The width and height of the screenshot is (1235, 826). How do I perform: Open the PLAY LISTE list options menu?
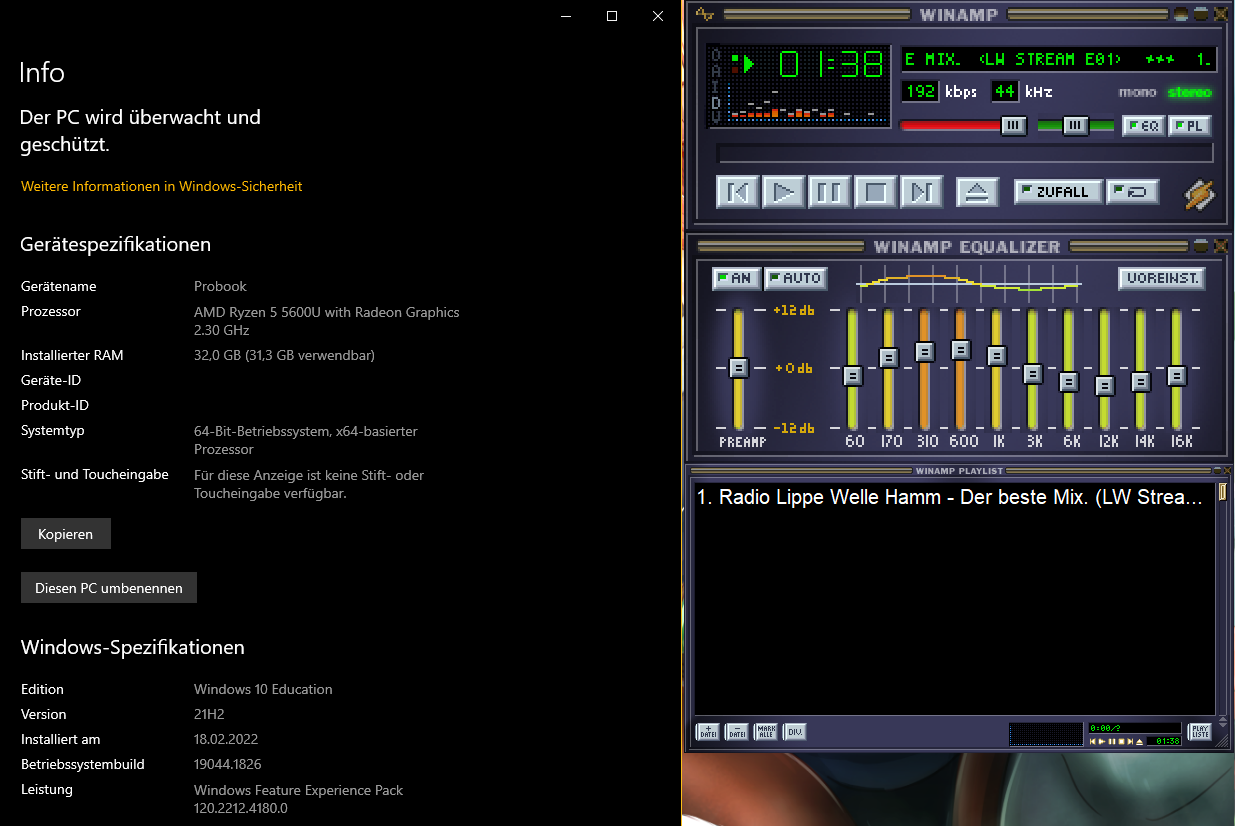pos(1199,732)
